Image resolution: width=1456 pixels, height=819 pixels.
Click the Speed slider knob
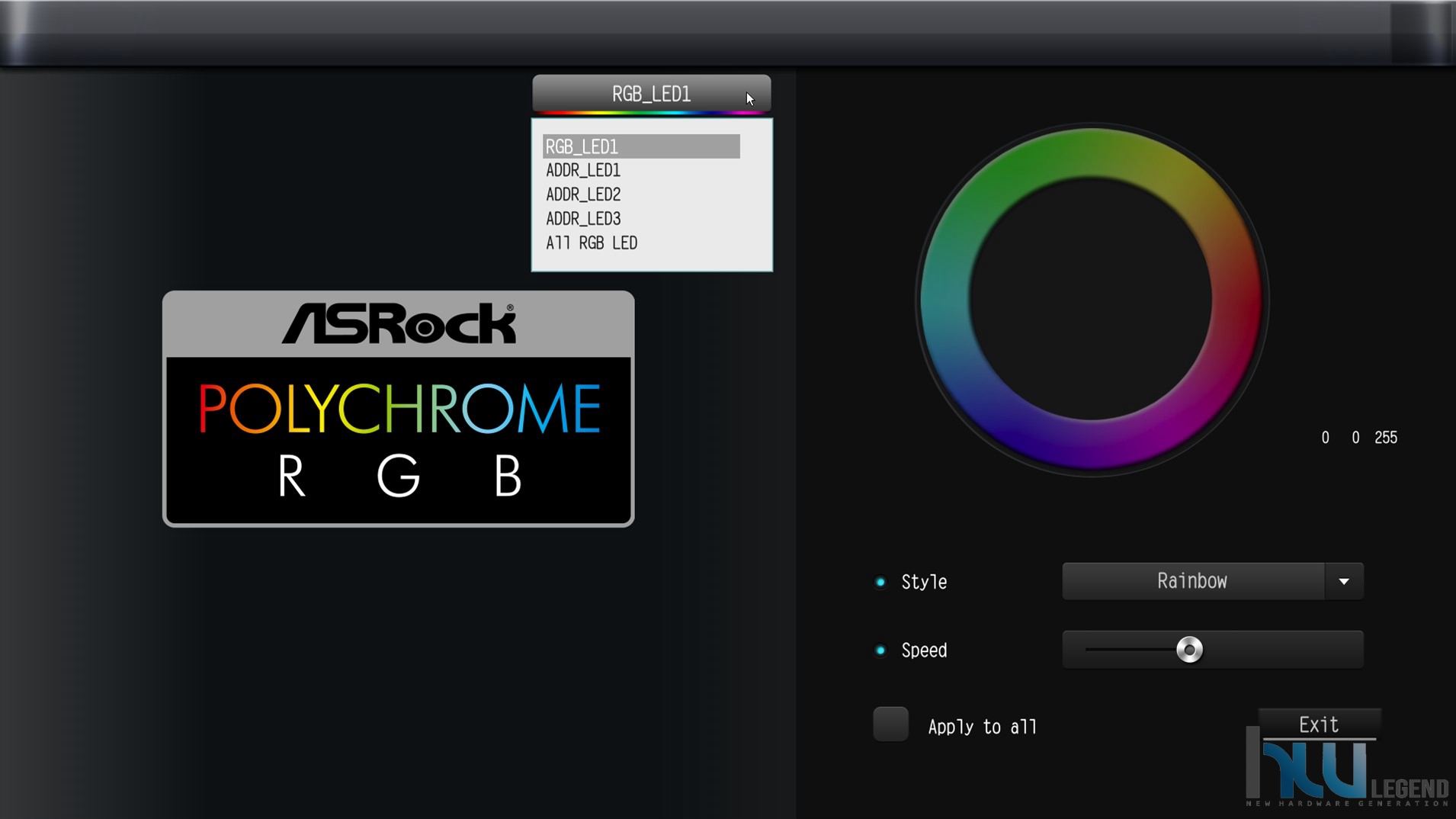pos(1189,650)
